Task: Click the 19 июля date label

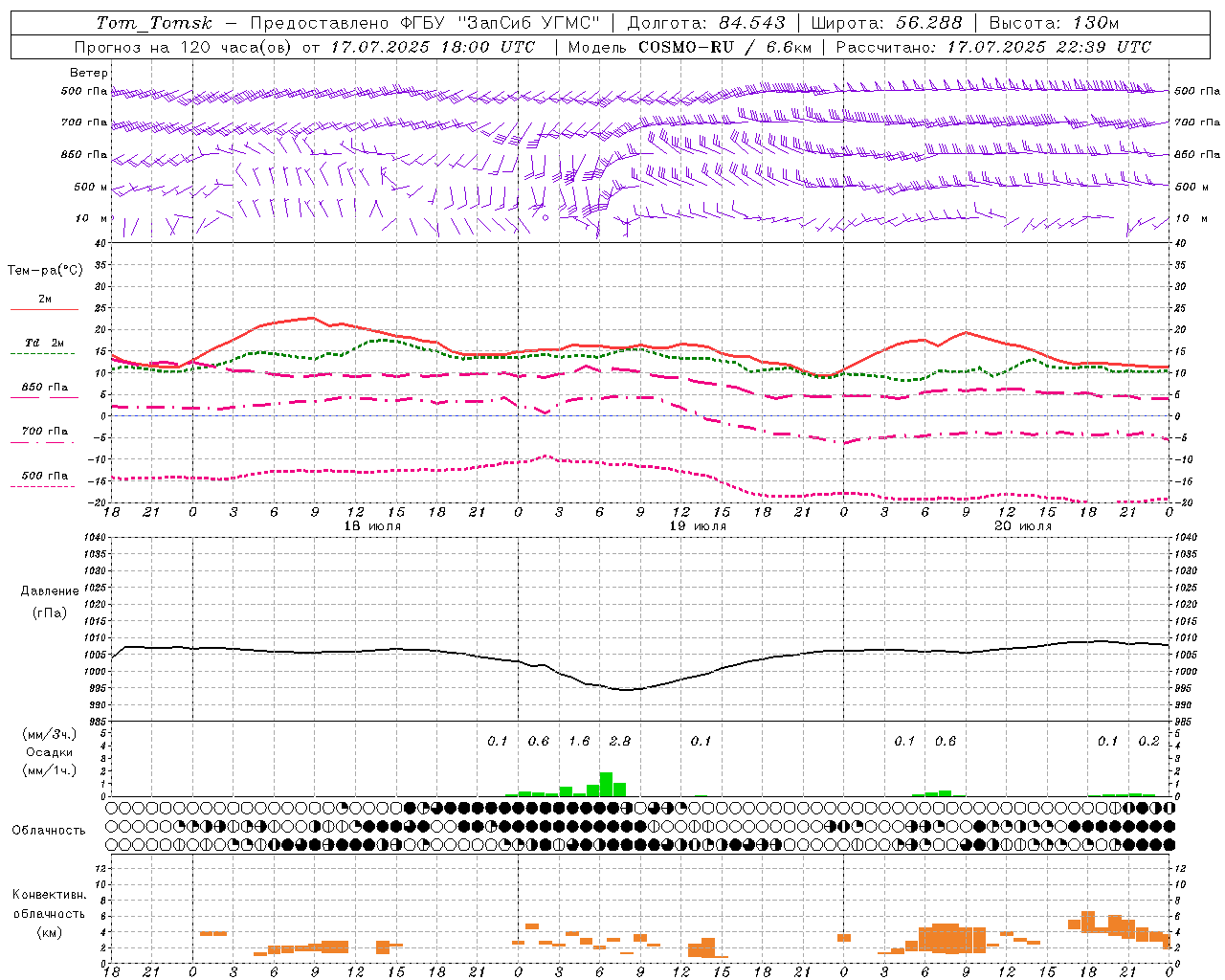Action: (698, 526)
